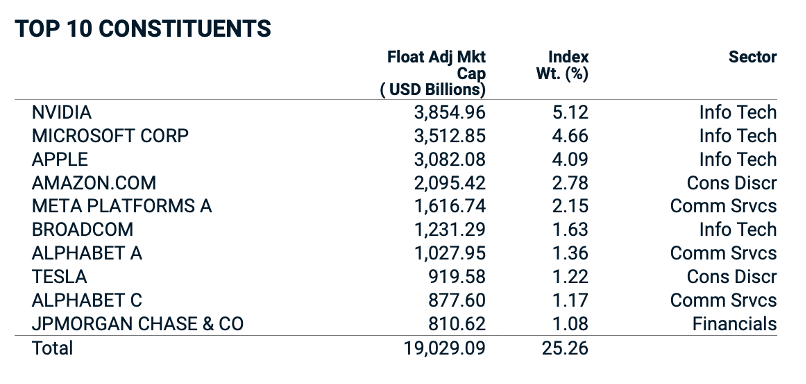The height and width of the screenshot is (384, 806).
Task: Select NVIDIA market cap value 3,854.96
Action: [450, 112]
